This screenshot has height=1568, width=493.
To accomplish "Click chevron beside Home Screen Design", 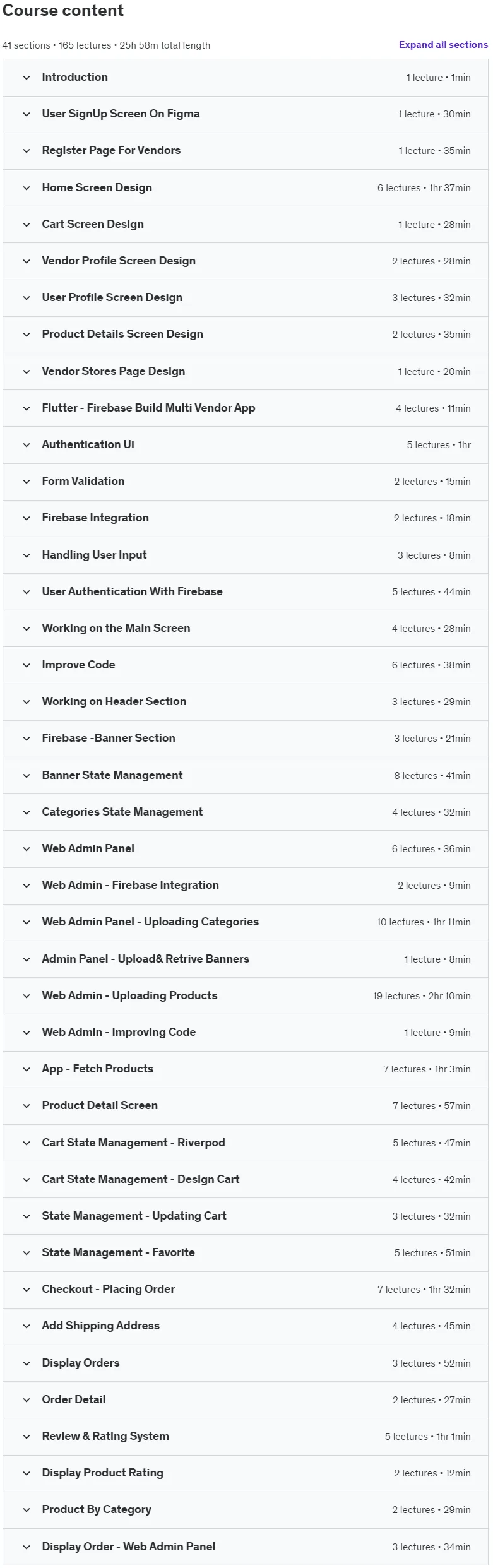I will click(27, 188).
